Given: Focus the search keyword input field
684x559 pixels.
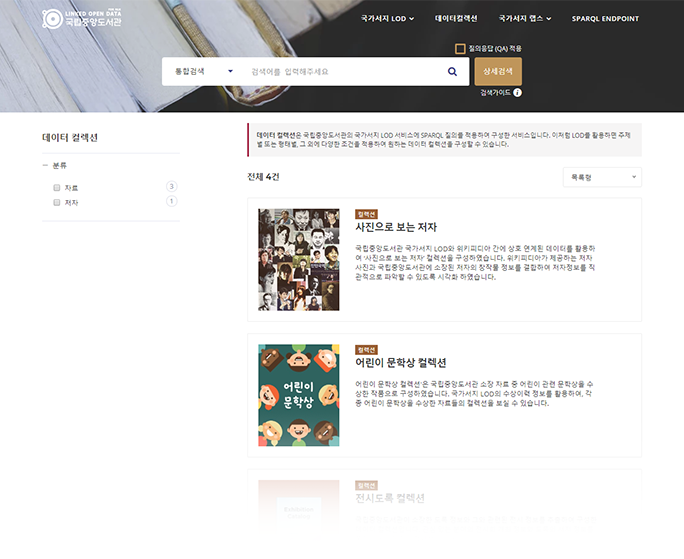Looking at the screenshot, I should tap(345, 72).
